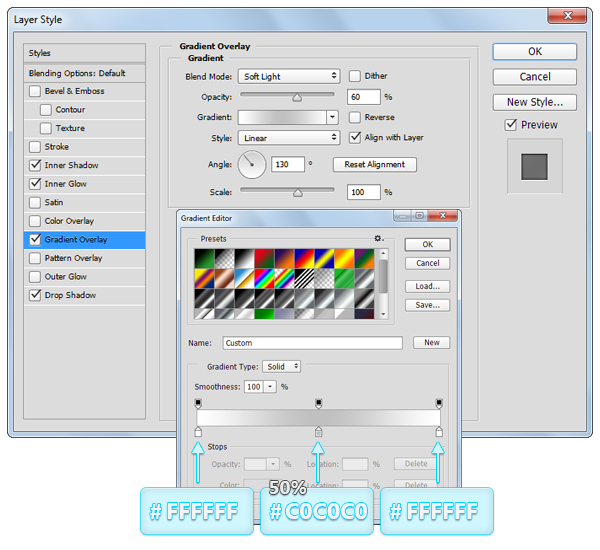
Task: Click the gradient Name text field
Action: (x=311, y=343)
